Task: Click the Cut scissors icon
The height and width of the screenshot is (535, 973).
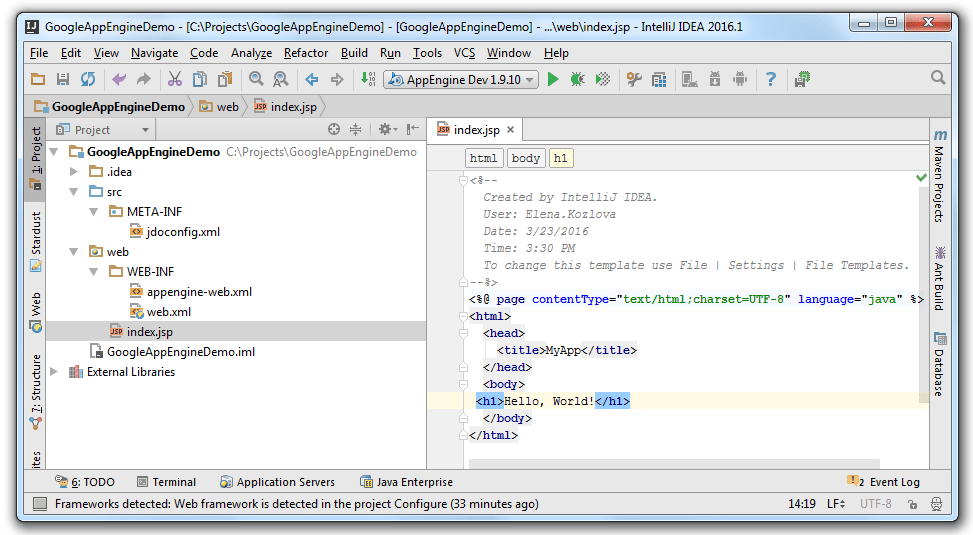Action: 174,79
